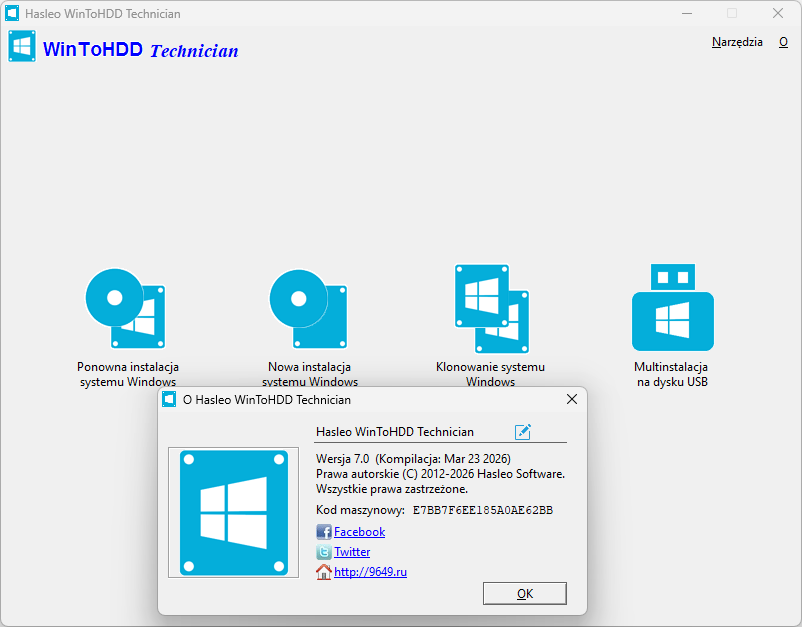Click the 'Ponowna instalacja systemu Windows' label
The width and height of the screenshot is (802, 627).
tap(128, 374)
